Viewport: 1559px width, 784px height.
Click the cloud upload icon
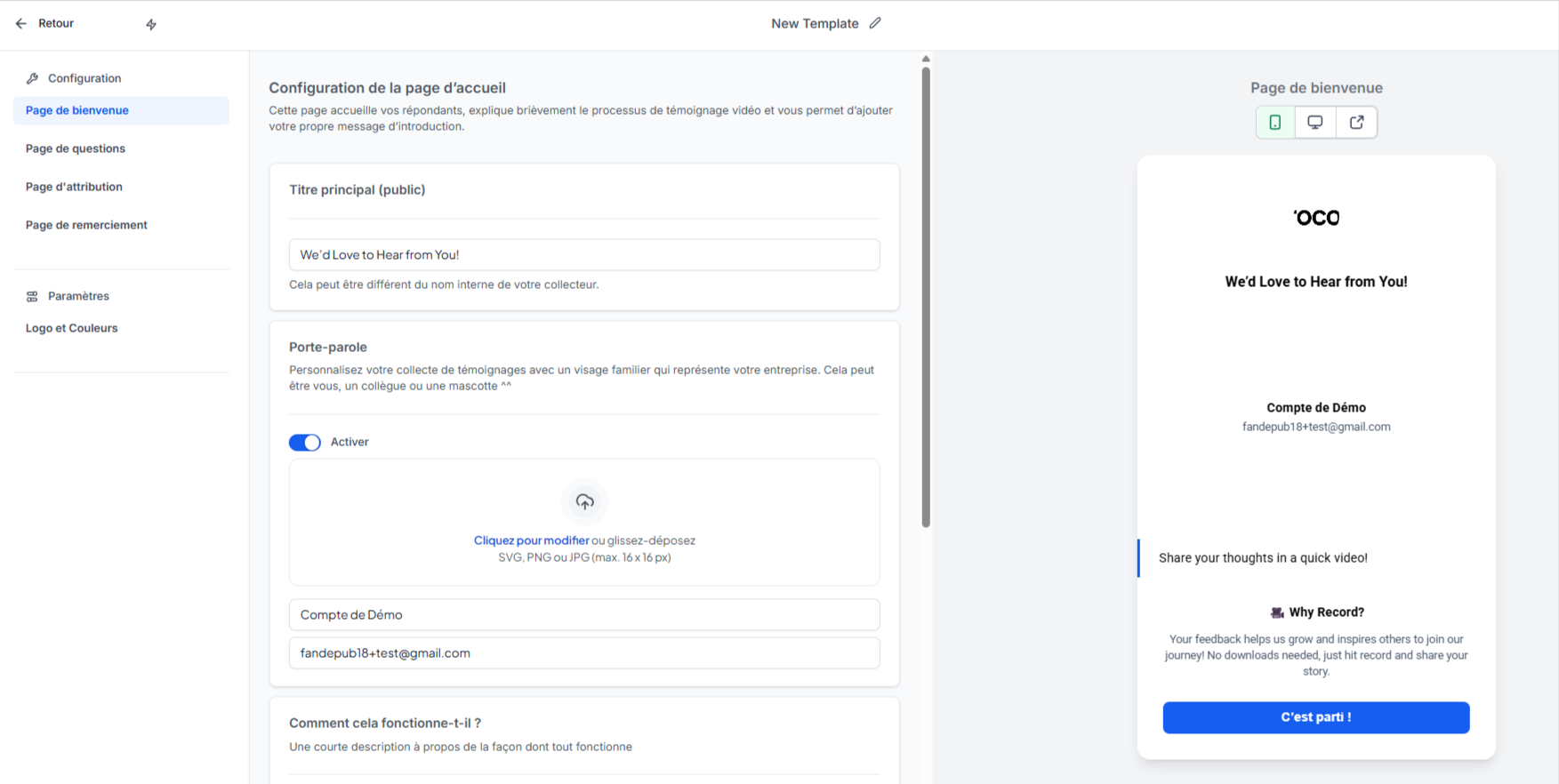[584, 502]
